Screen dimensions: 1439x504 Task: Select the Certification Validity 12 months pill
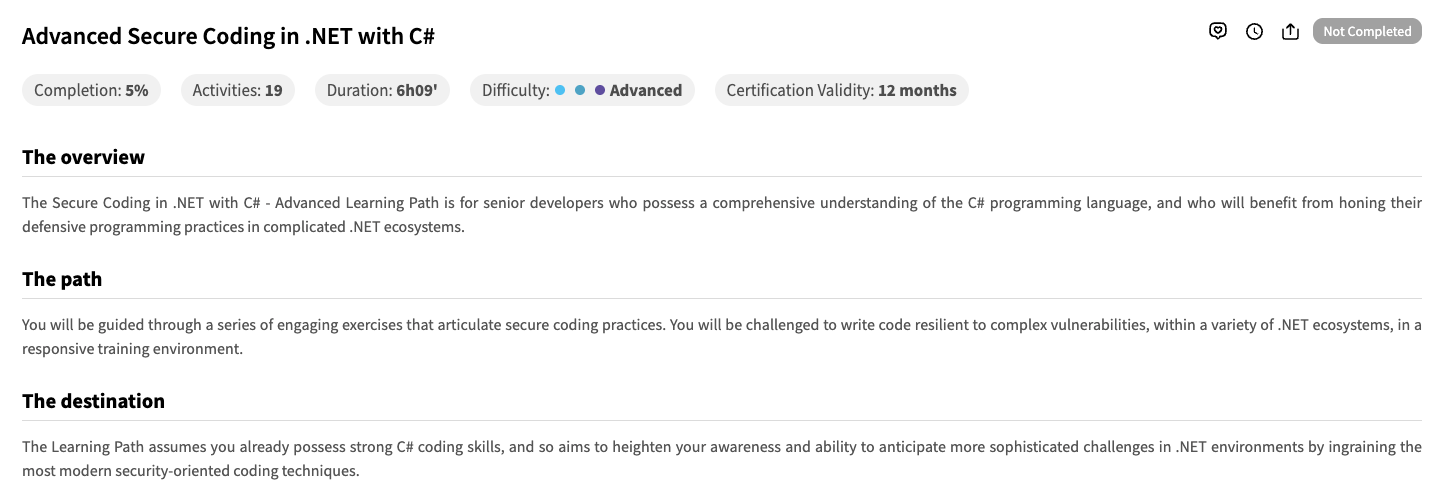click(x=841, y=90)
